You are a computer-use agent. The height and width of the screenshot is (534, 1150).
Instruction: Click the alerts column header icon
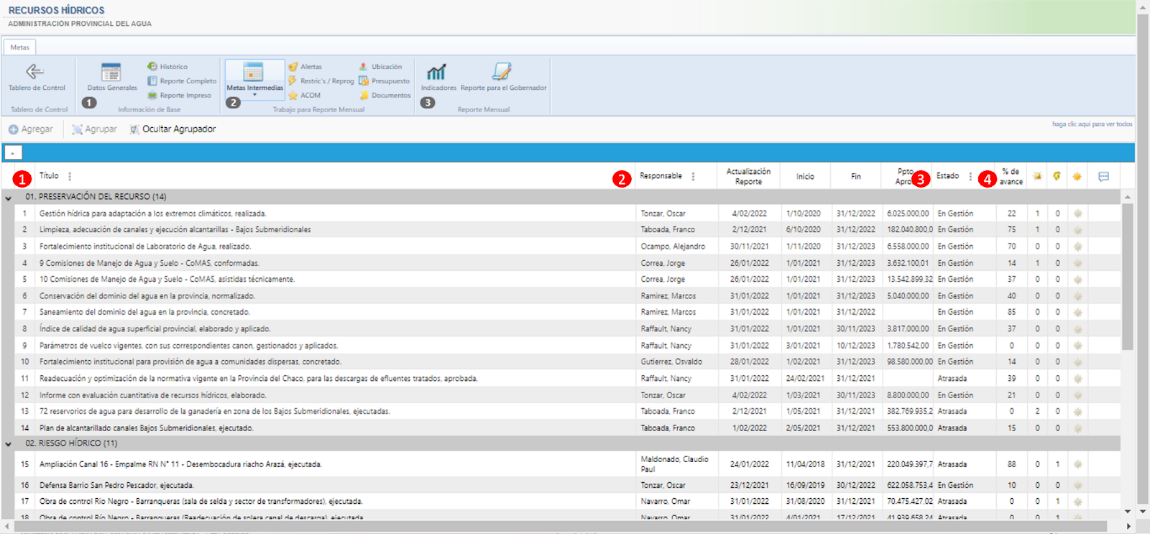[1037, 177]
